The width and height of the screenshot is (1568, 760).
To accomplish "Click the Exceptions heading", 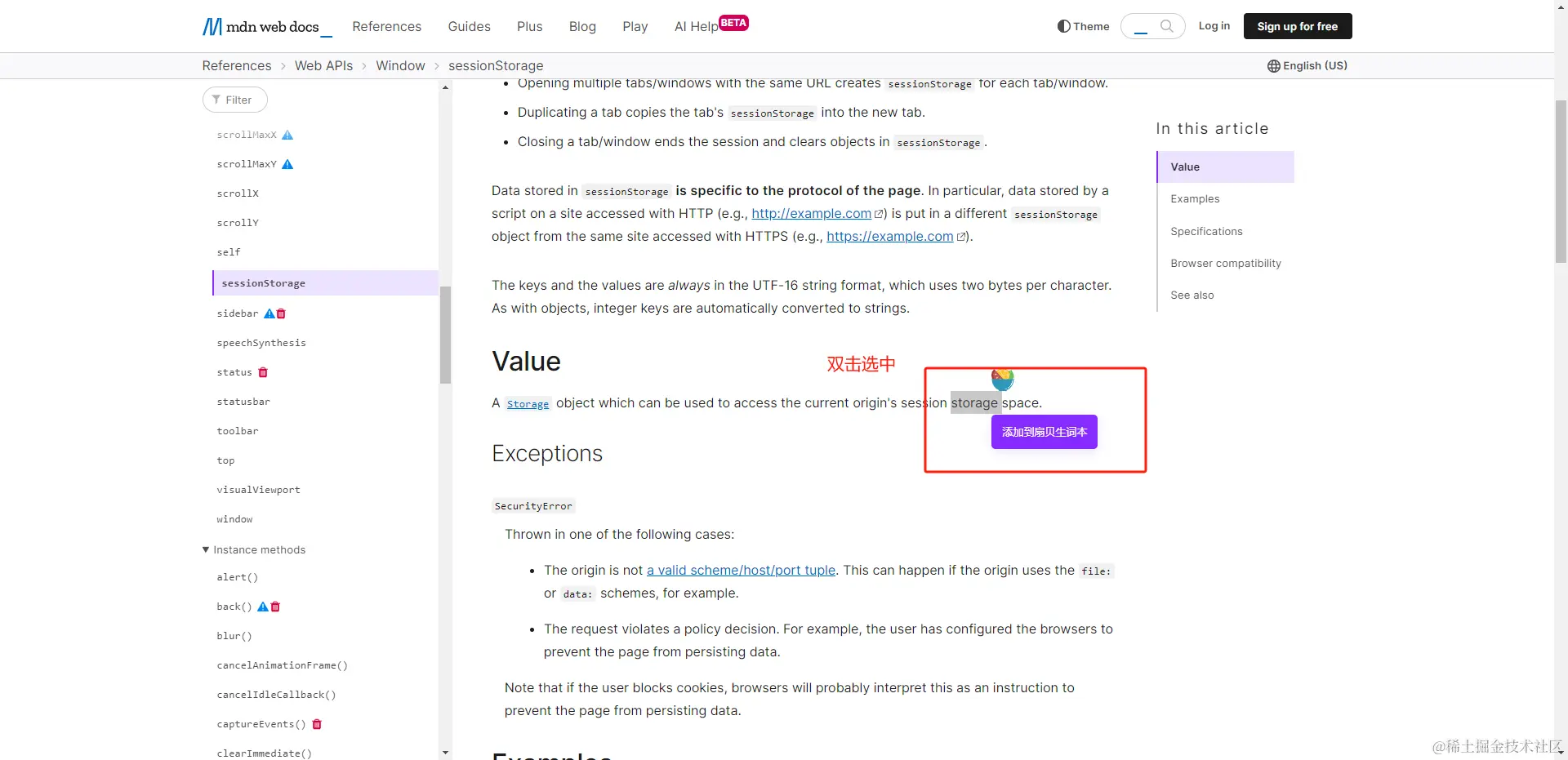I will [x=547, y=454].
